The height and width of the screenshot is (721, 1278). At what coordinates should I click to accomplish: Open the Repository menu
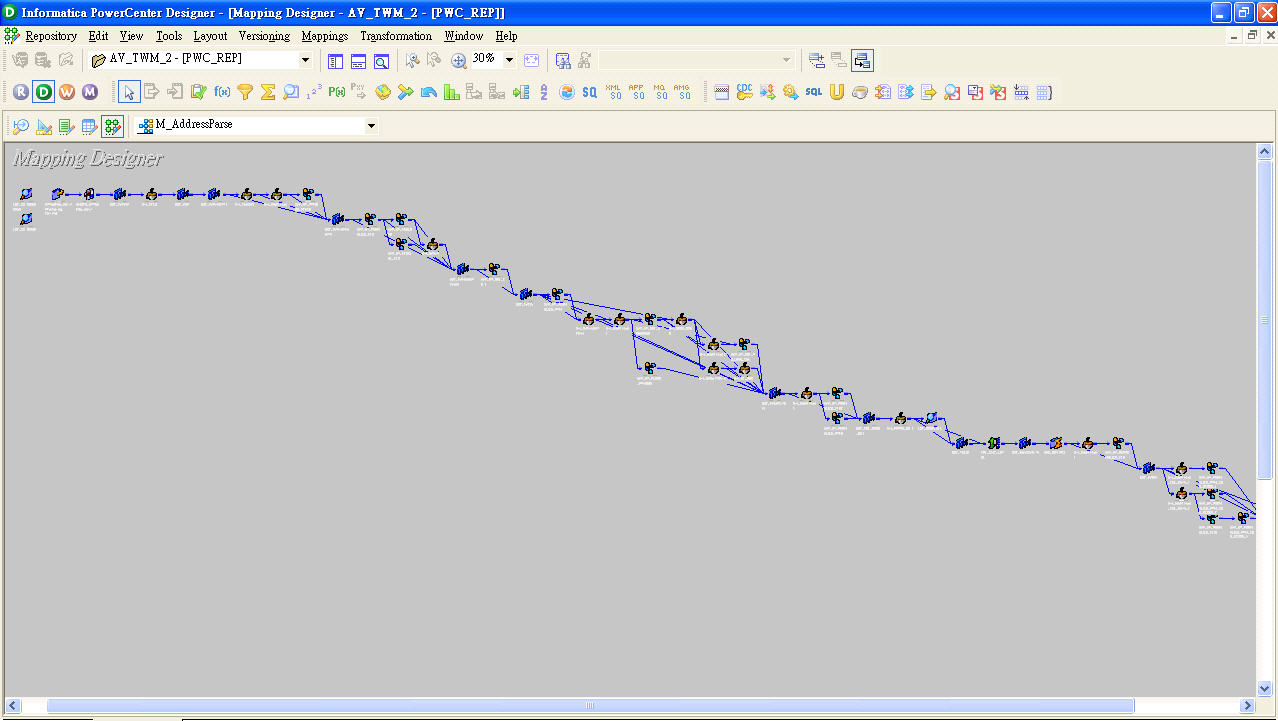point(51,36)
